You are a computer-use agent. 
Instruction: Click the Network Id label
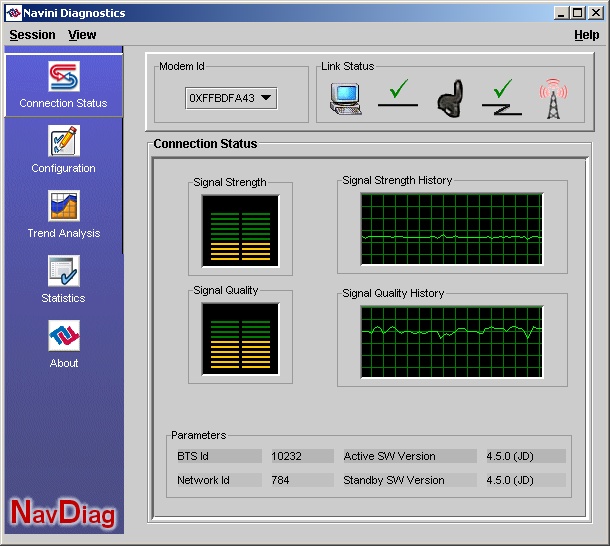coord(219,480)
